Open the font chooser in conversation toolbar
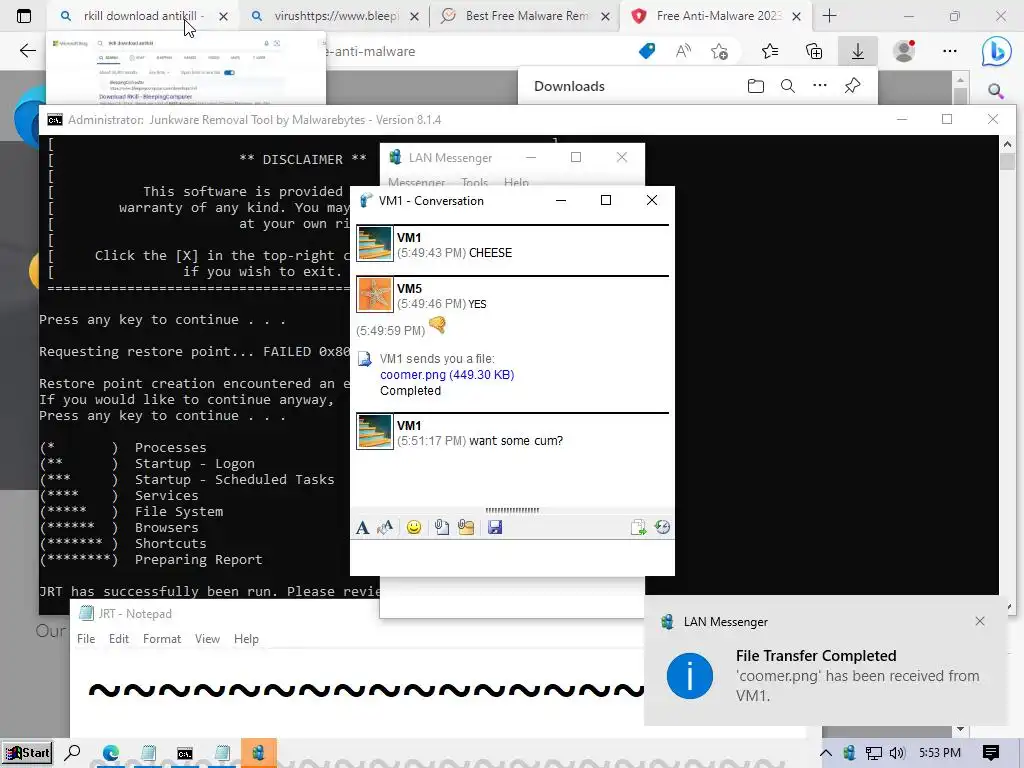This screenshot has width=1024, height=768. 362,528
